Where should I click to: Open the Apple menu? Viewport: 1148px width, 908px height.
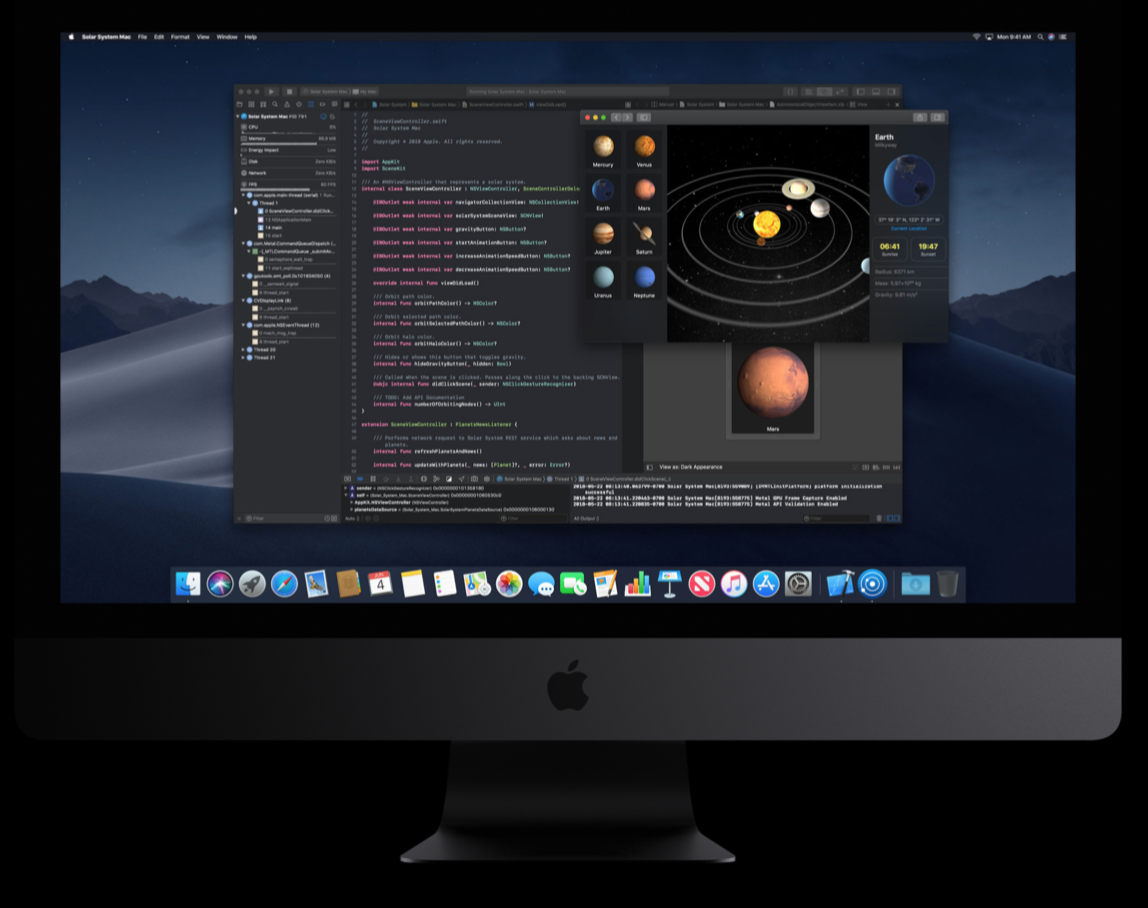71,37
